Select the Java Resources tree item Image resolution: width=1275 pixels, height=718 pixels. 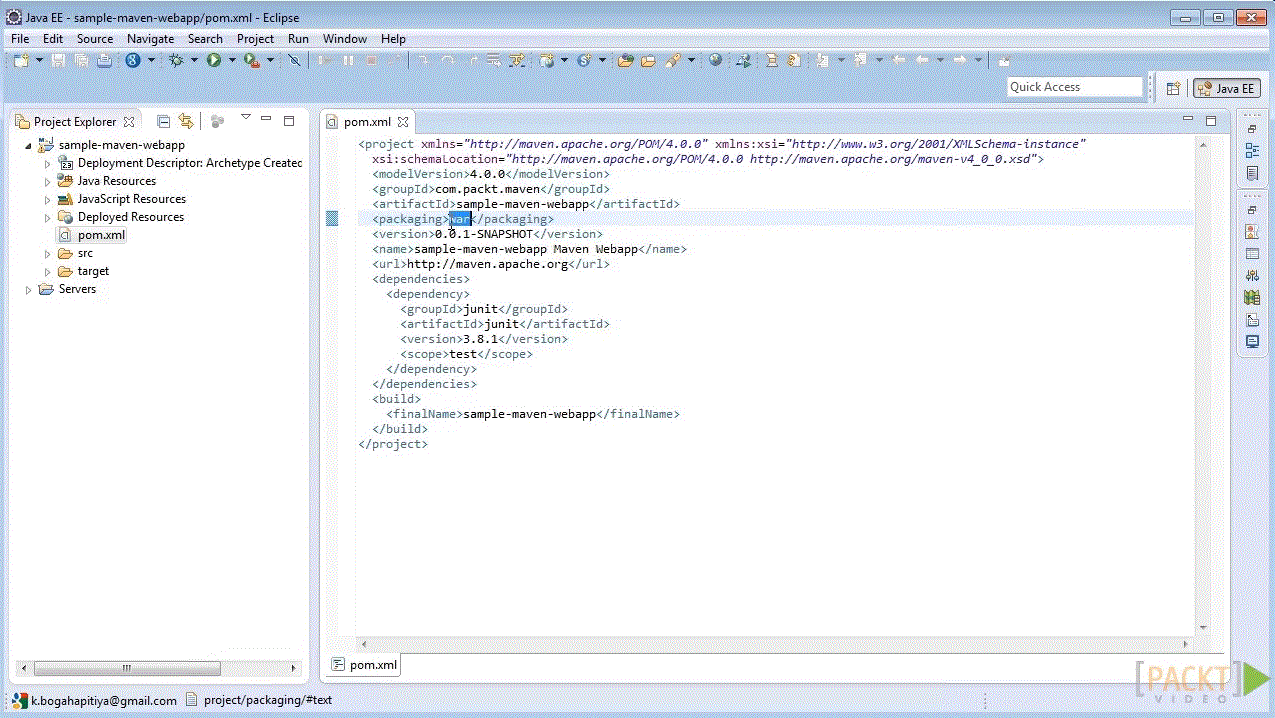[107, 181]
